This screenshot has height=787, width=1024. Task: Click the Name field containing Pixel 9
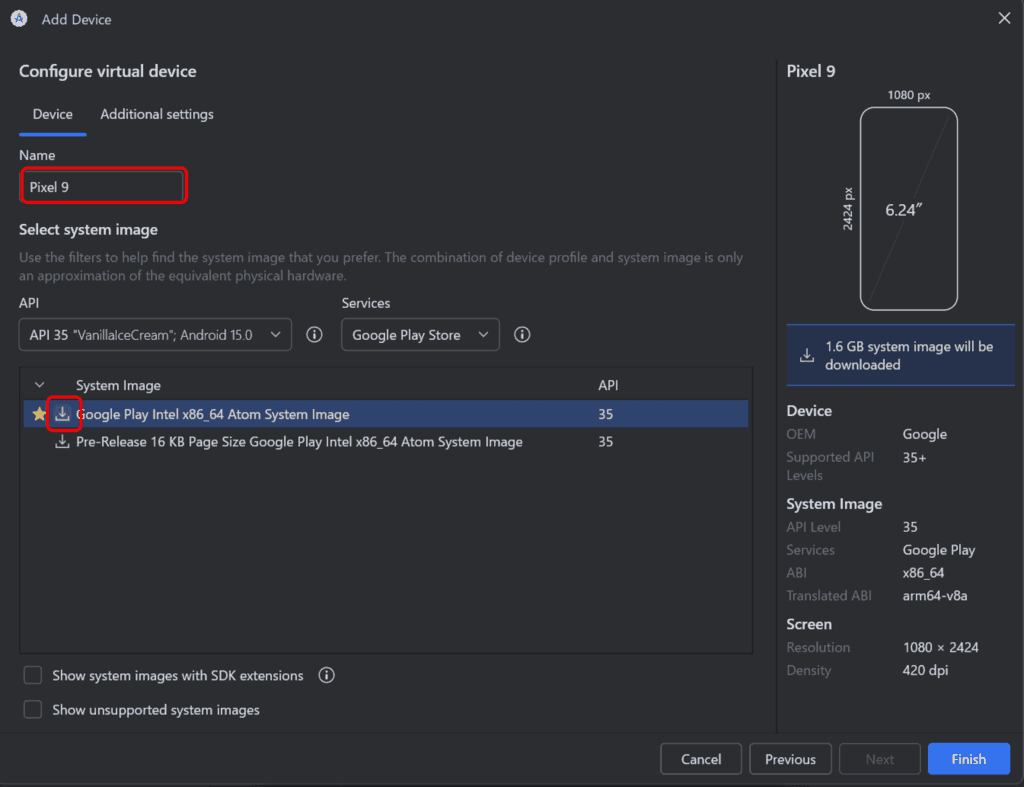[x=102, y=187]
